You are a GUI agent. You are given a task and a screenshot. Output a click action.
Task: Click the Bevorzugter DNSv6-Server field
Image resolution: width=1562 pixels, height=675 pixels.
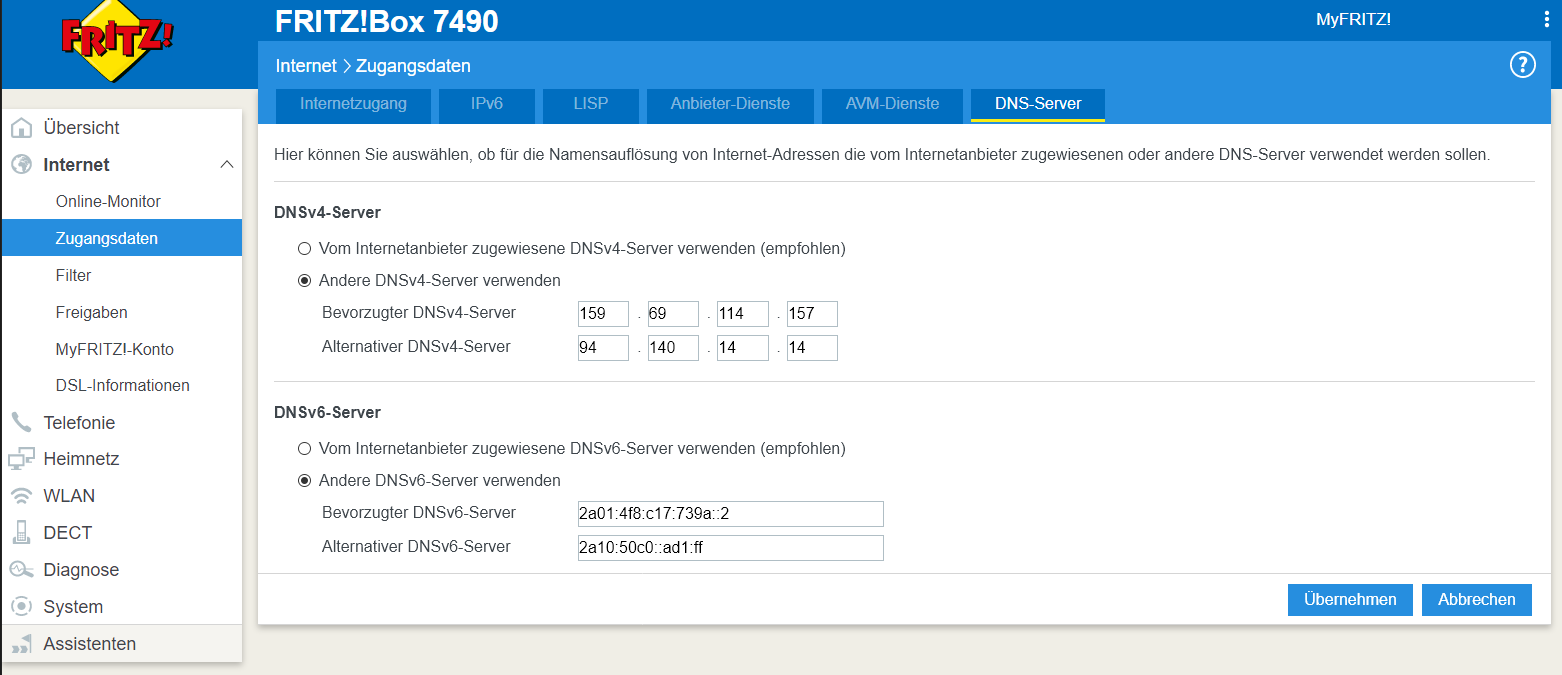click(x=731, y=514)
